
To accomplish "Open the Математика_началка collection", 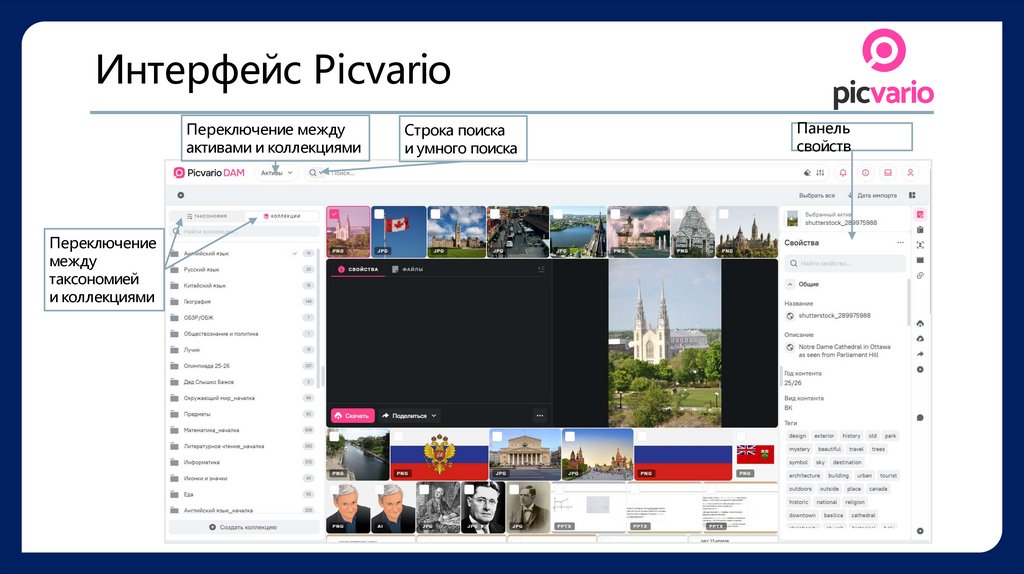I will pyautogui.click(x=242, y=430).
